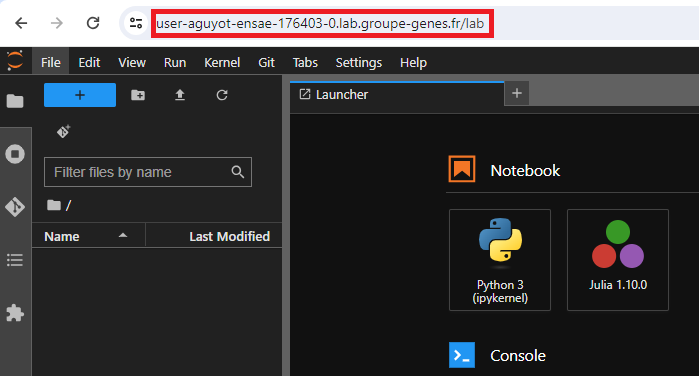Open the File Browser sidebar panel

[15, 101]
